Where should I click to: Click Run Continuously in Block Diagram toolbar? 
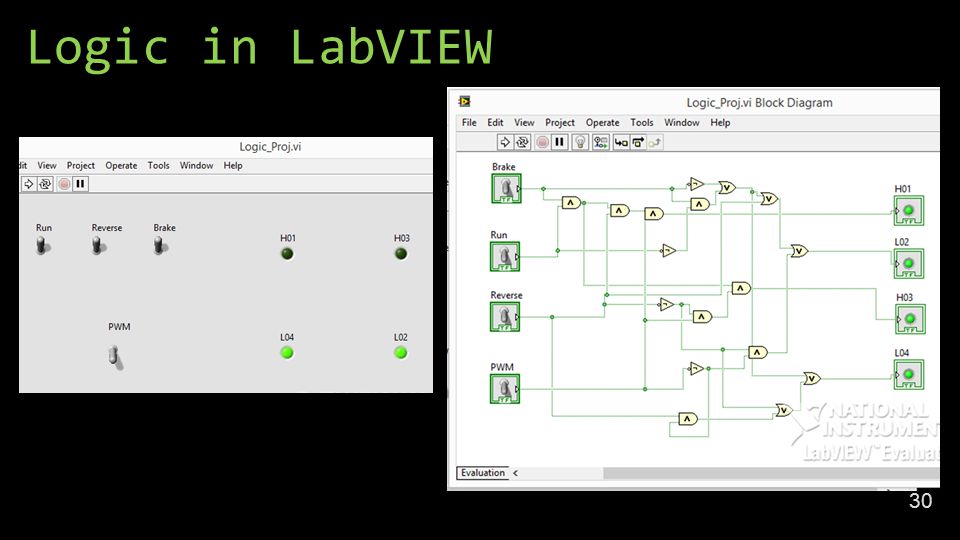522,142
